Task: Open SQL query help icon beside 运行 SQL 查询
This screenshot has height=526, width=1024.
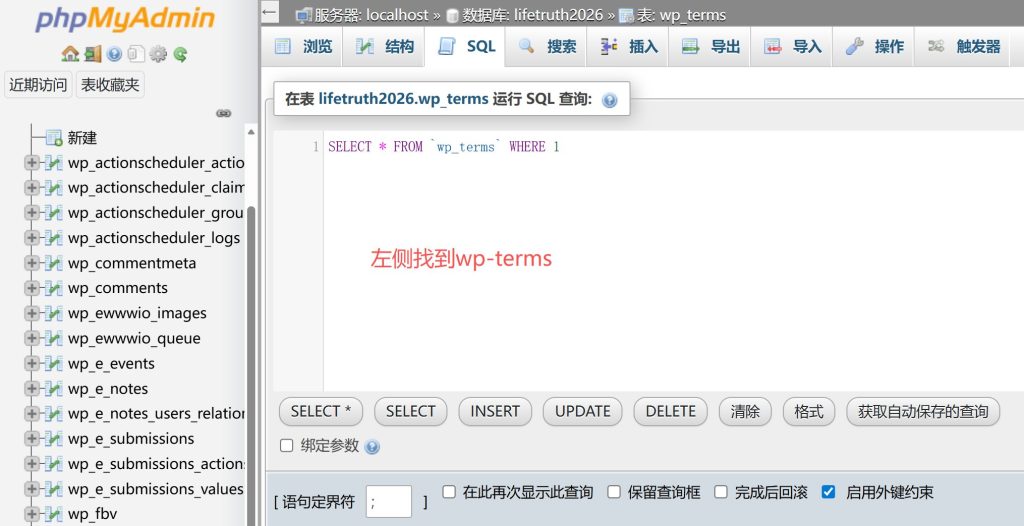Action: click(x=609, y=100)
